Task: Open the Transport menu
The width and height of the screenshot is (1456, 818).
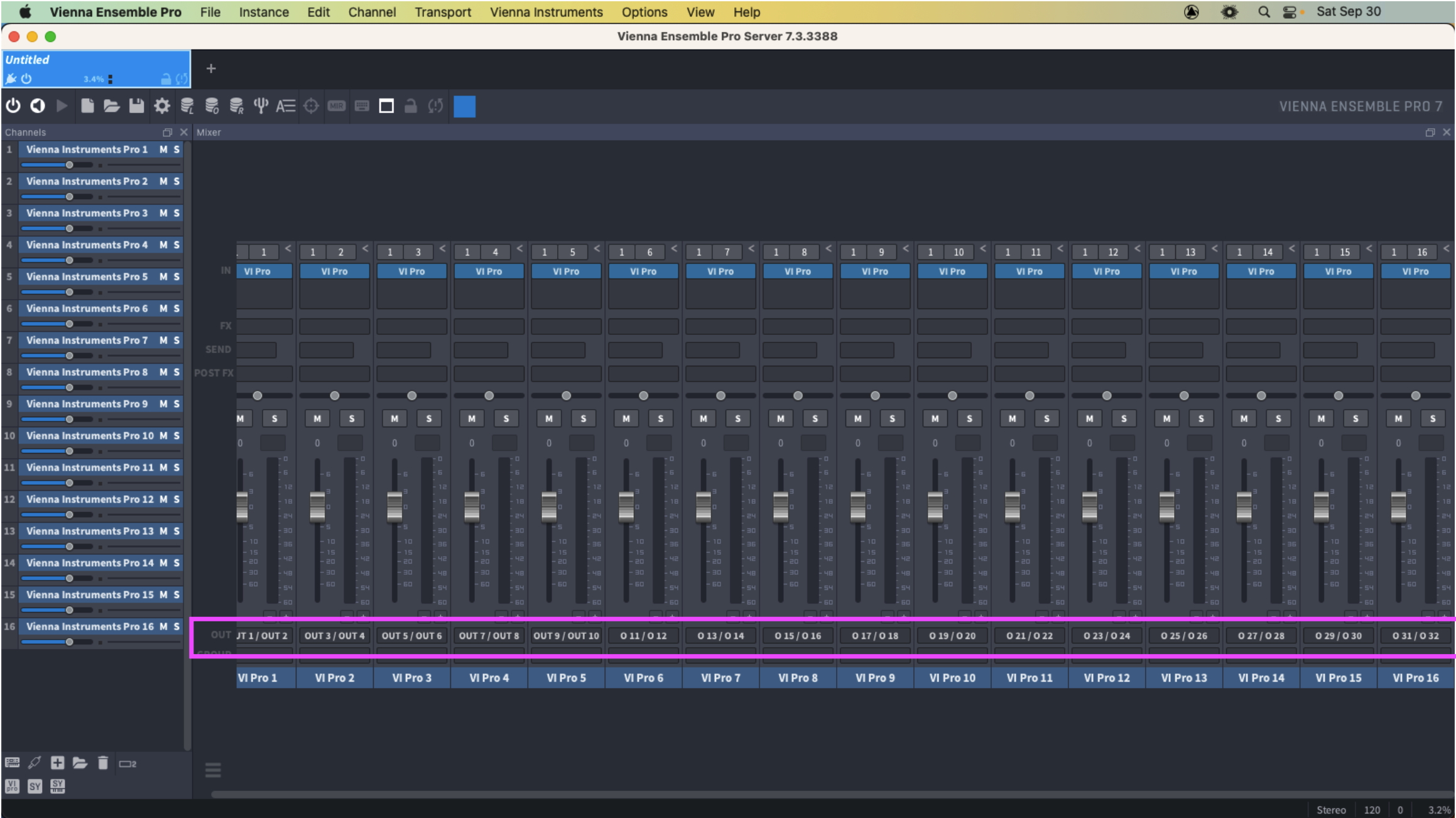Action: click(x=443, y=12)
